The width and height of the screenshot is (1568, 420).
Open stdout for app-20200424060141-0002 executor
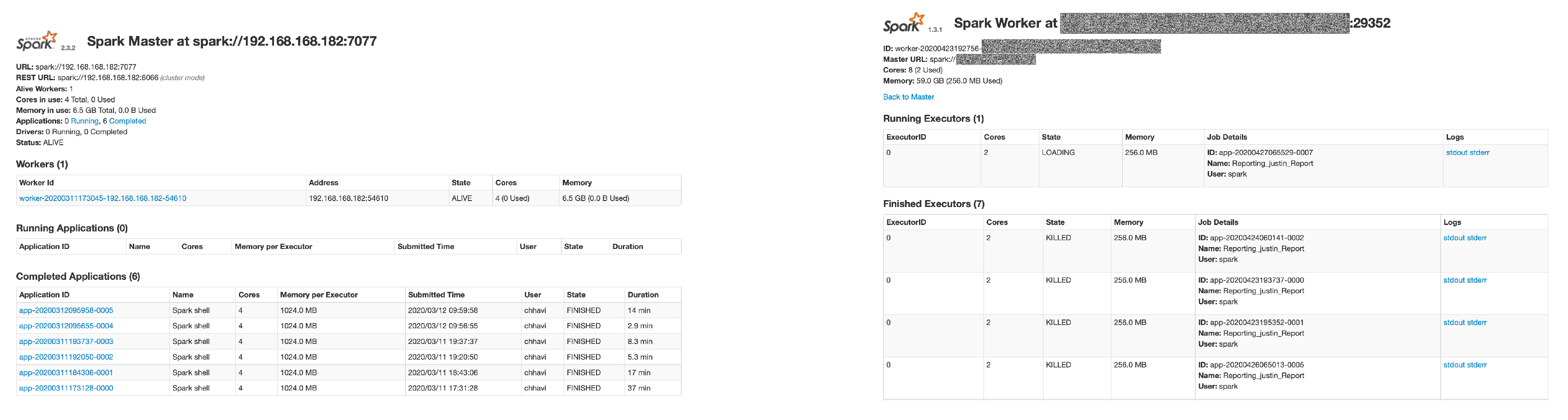[x=1454, y=238]
